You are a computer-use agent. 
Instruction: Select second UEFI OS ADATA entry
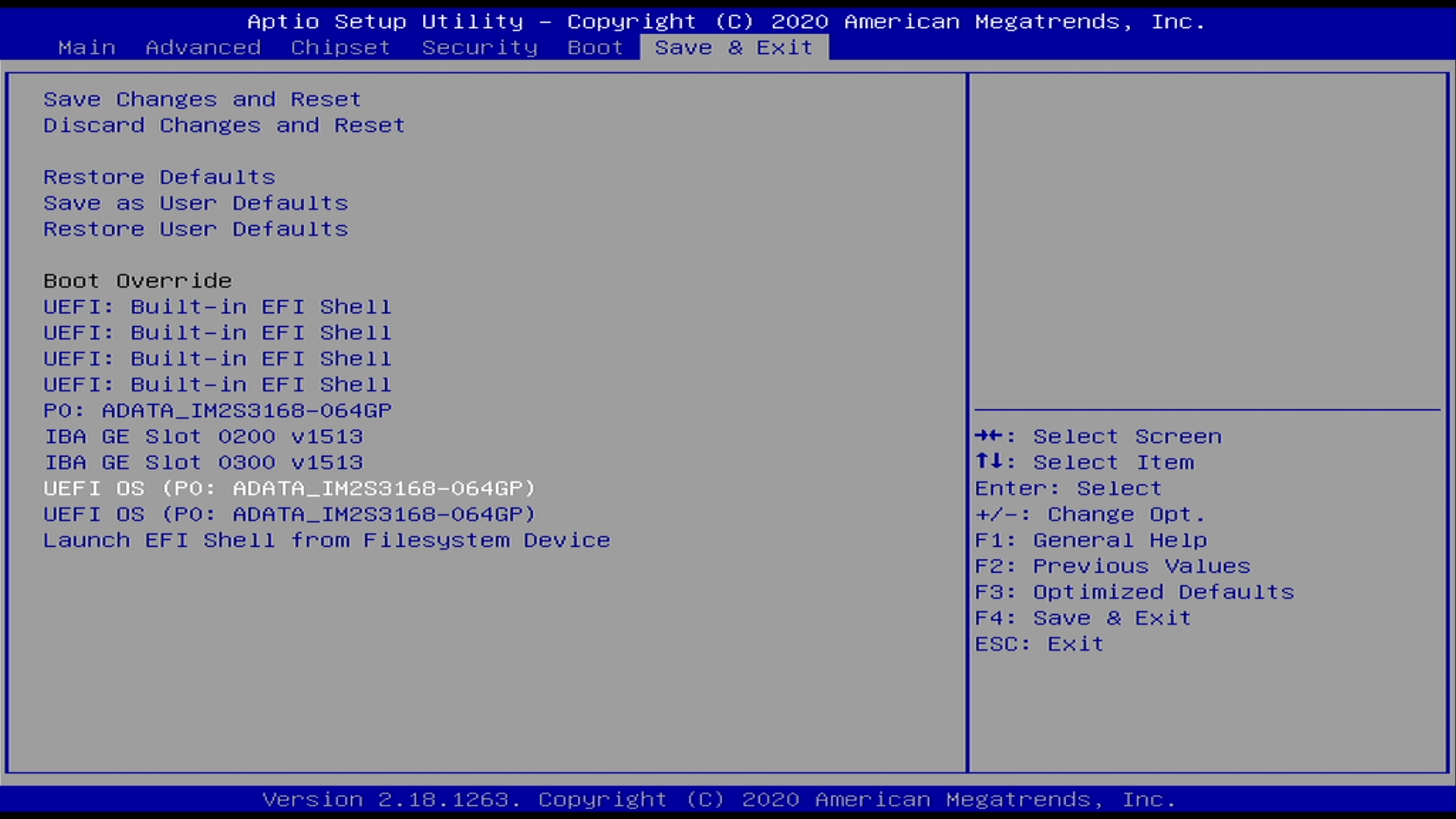pyautogui.click(x=289, y=514)
